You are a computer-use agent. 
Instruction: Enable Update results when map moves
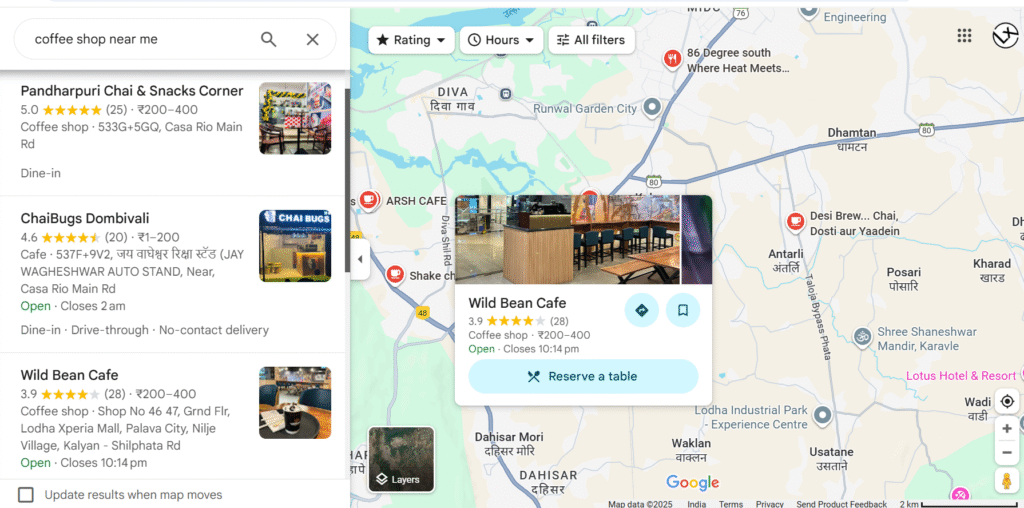[25, 495]
